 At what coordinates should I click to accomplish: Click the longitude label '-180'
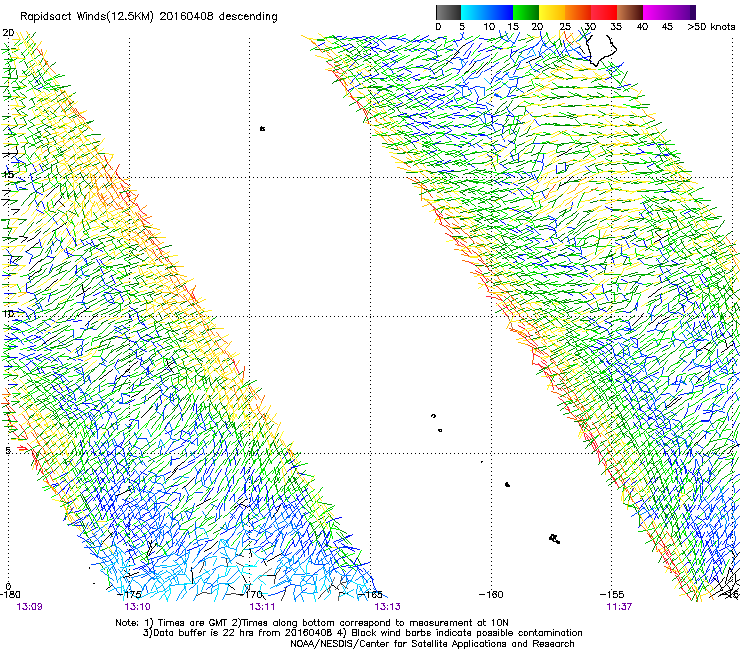click(x=10, y=594)
